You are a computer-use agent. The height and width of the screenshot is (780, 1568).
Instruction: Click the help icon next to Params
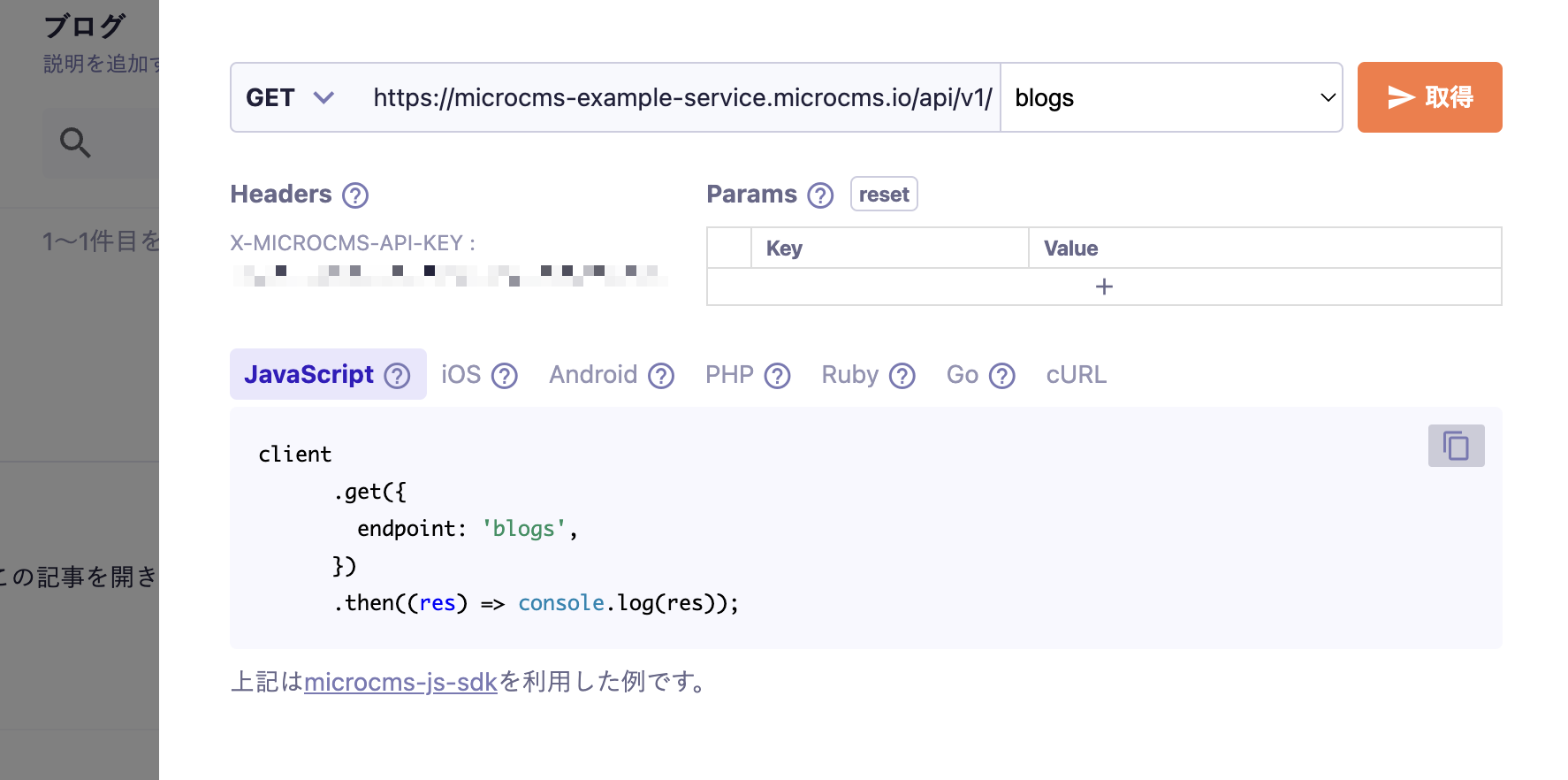click(x=820, y=195)
